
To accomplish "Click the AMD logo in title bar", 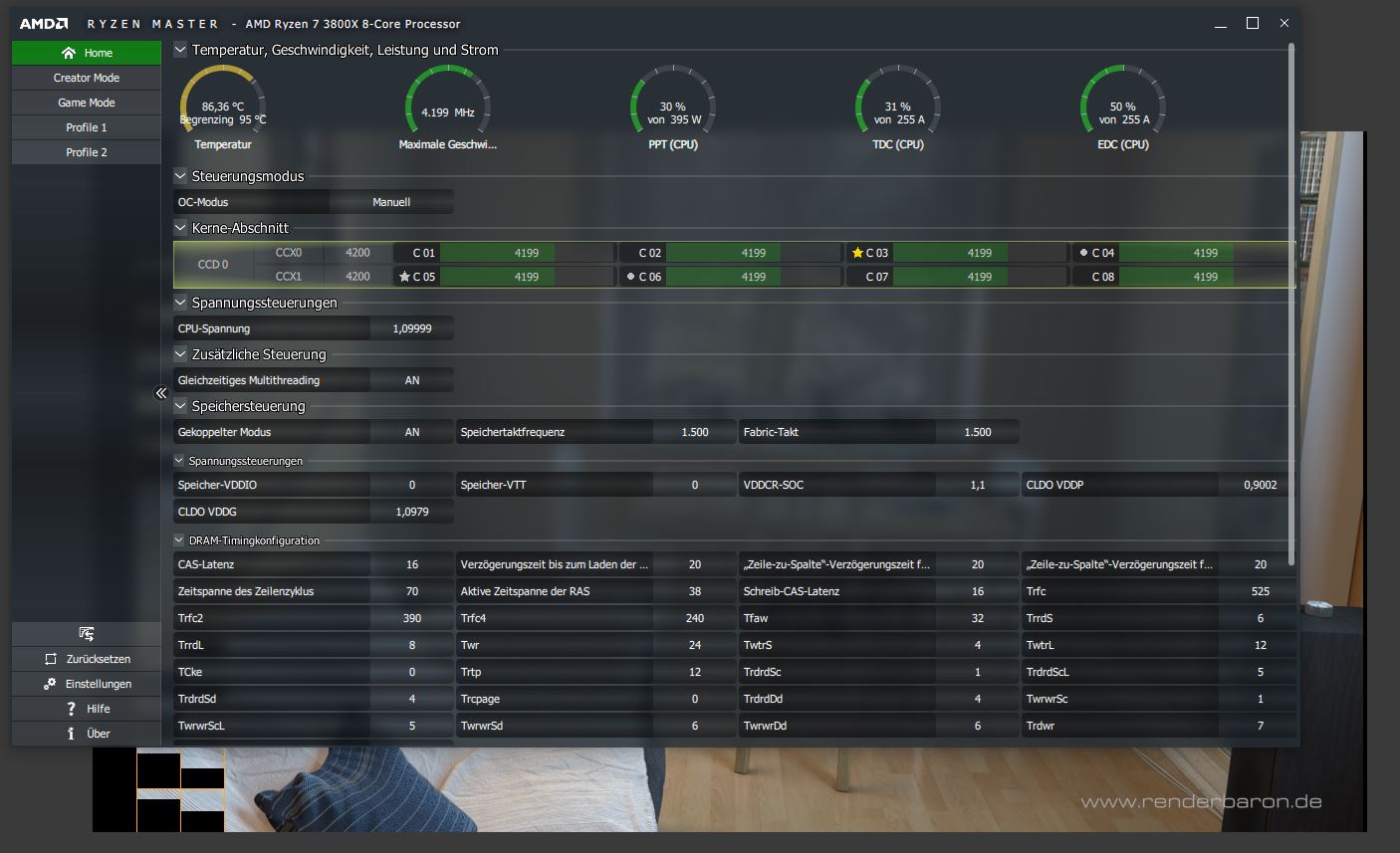I will pyautogui.click(x=44, y=23).
